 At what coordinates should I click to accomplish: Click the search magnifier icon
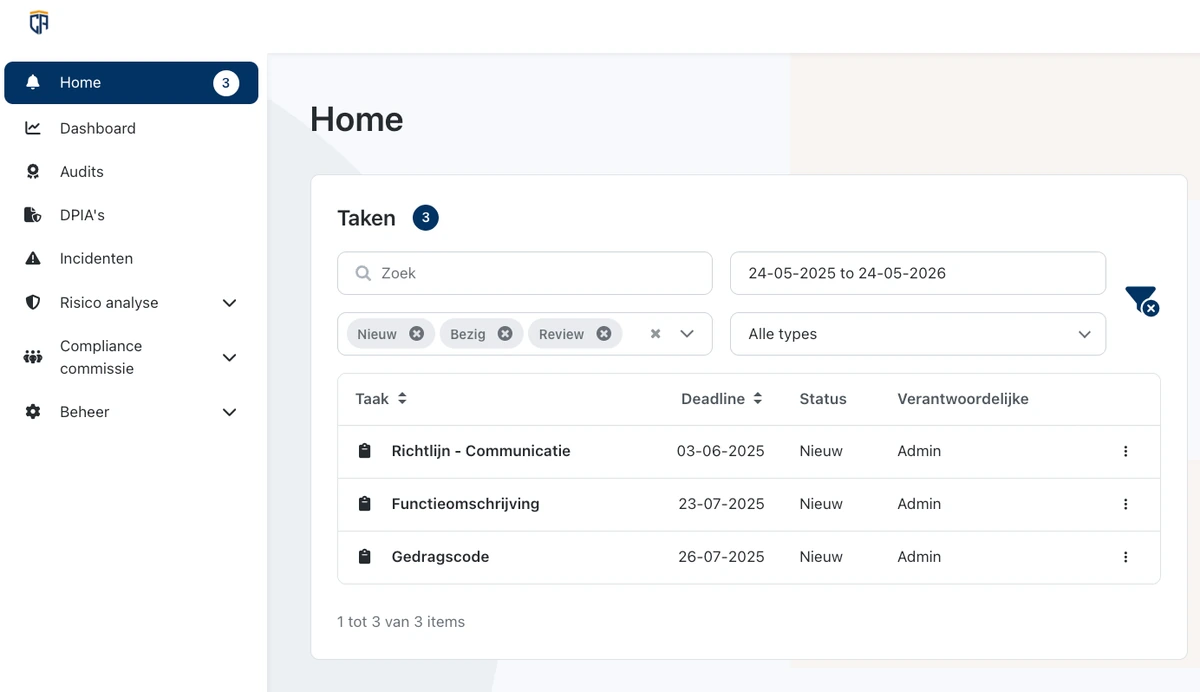(364, 273)
